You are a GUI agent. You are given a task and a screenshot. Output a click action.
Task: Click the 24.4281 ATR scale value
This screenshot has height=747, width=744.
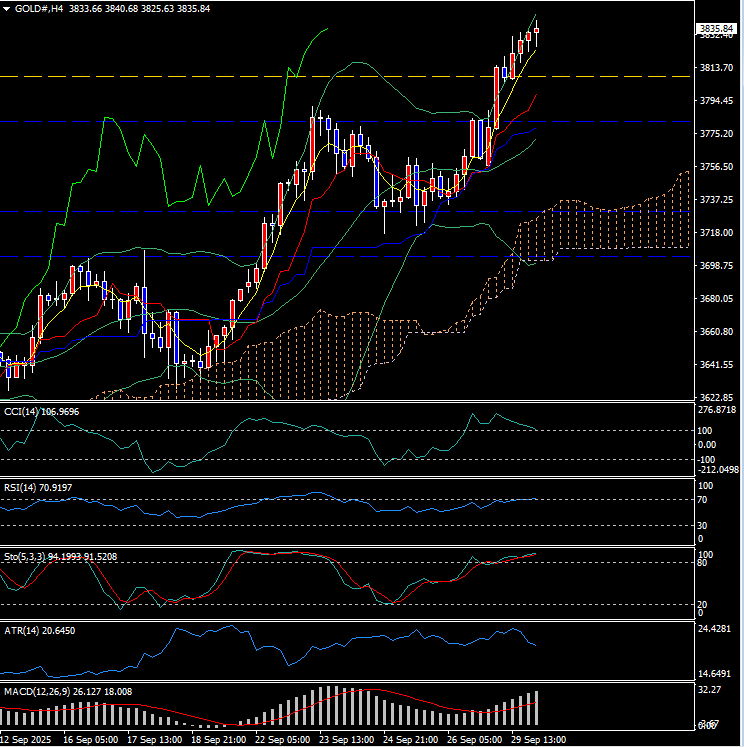point(716,629)
